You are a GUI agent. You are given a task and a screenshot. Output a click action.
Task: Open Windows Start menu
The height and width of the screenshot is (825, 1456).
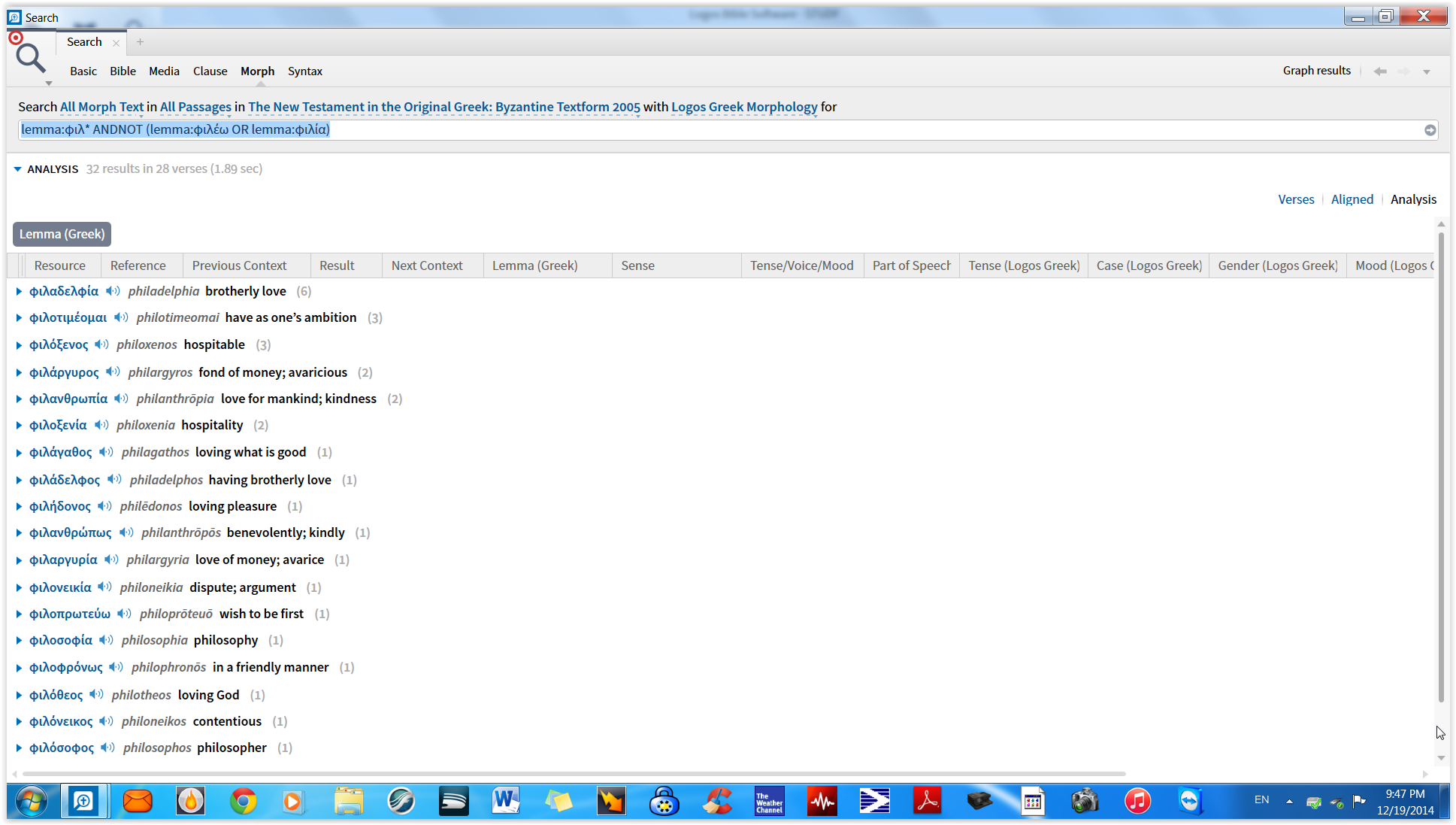point(31,802)
